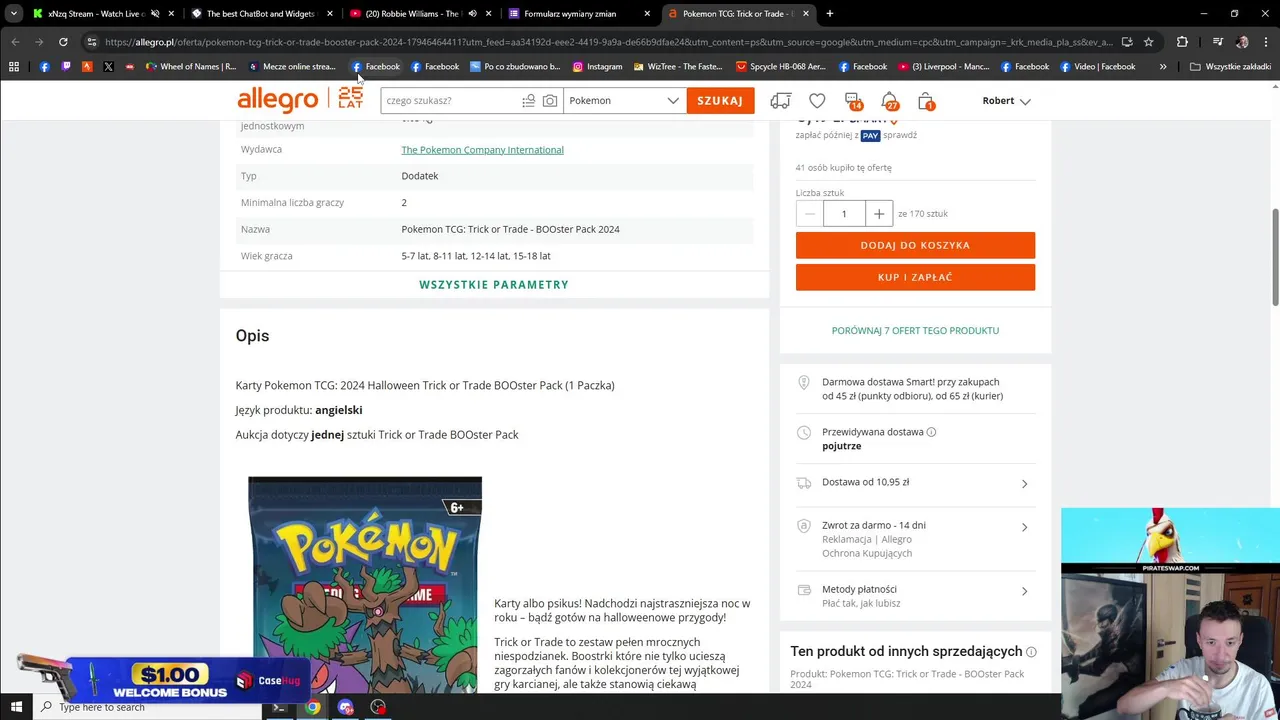
Task: Expand Zwrot za darmo - 14 dni details
Action: tap(915, 538)
